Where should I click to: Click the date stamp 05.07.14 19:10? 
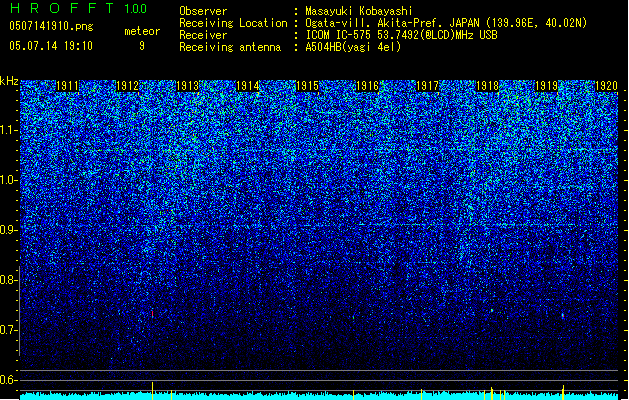click(x=51, y=46)
